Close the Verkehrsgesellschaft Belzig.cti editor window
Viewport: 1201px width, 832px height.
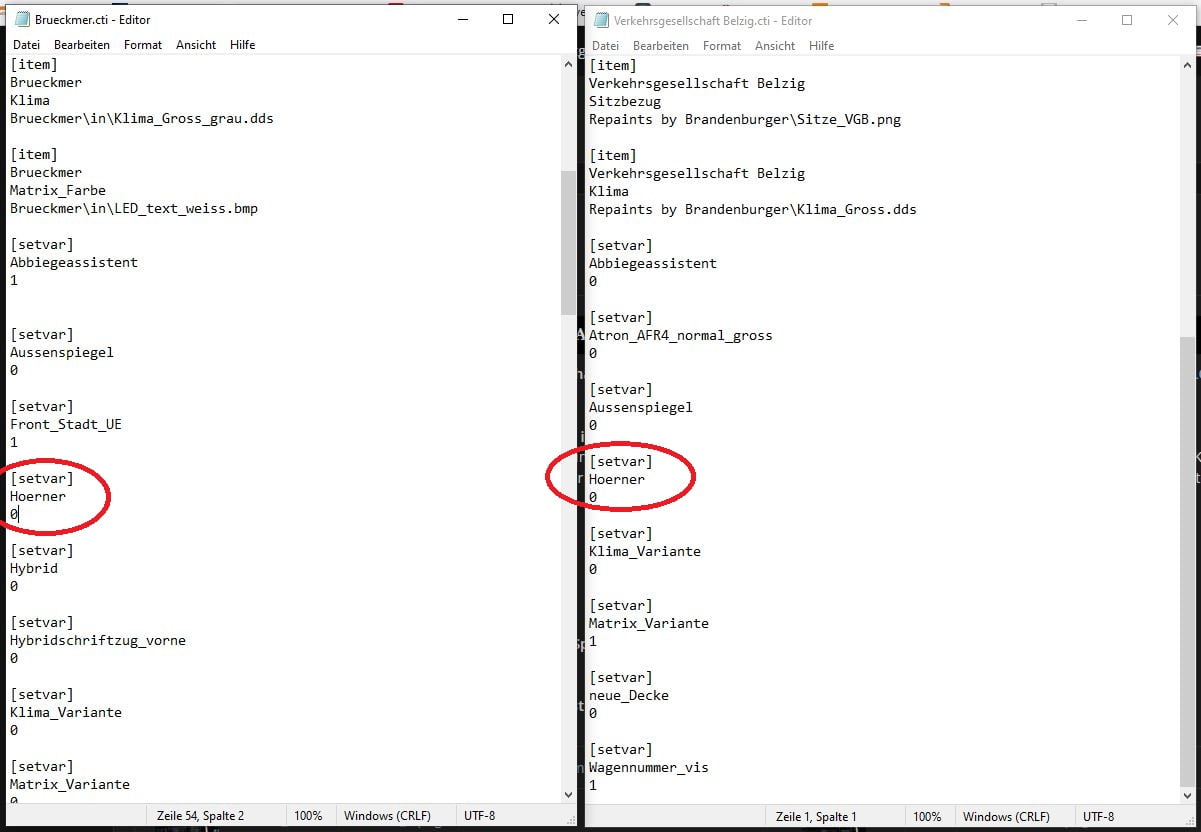[x=1173, y=20]
